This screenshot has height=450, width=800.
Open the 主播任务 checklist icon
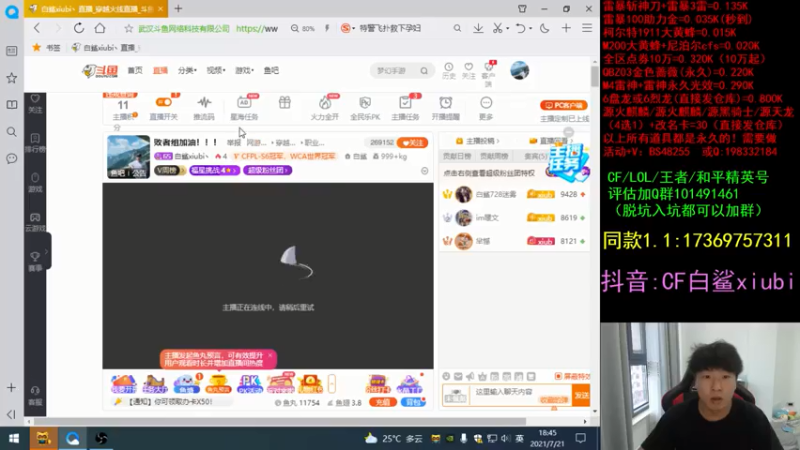[405, 108]
